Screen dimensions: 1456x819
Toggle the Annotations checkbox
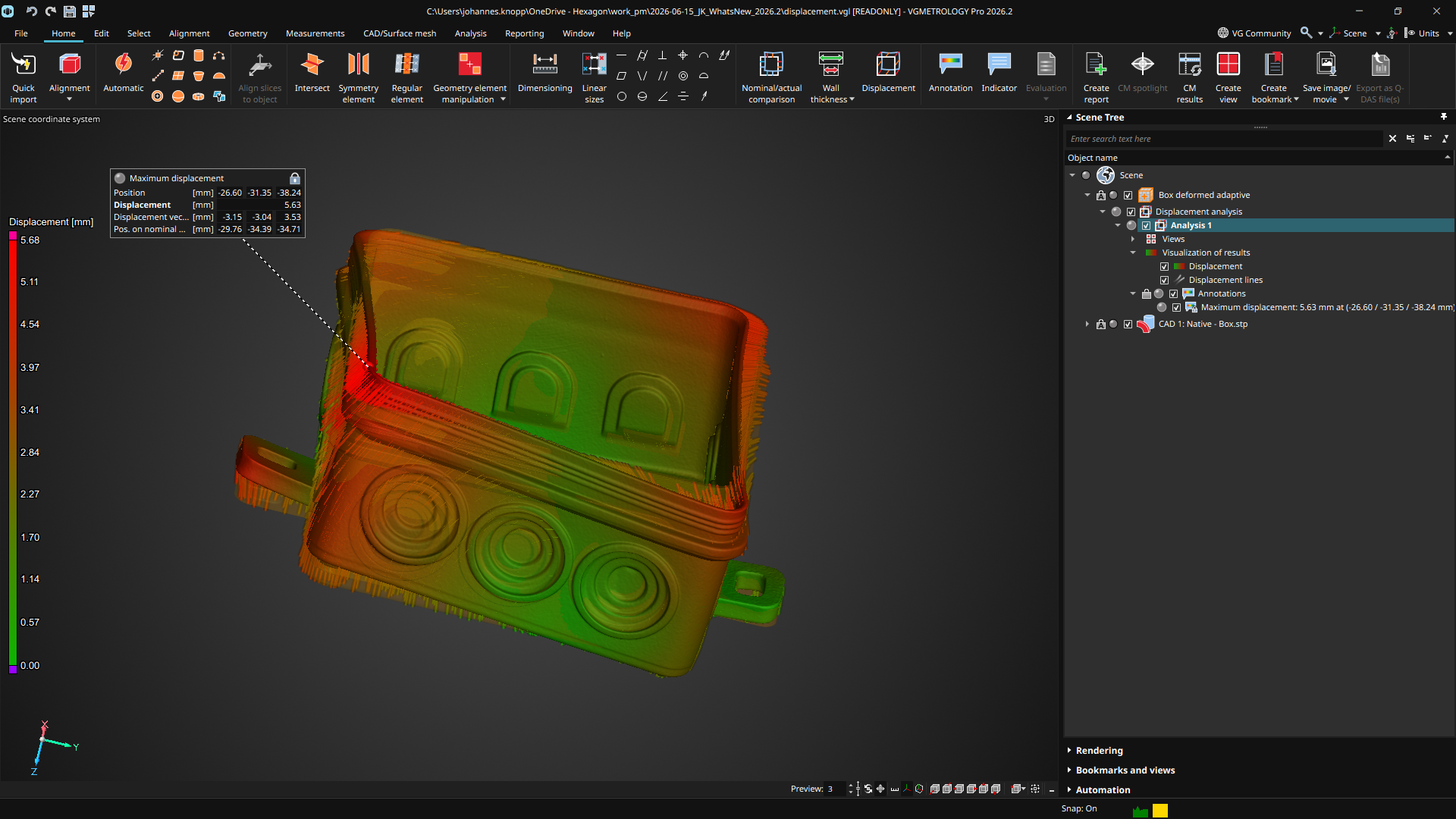[x=1174, y=294]
